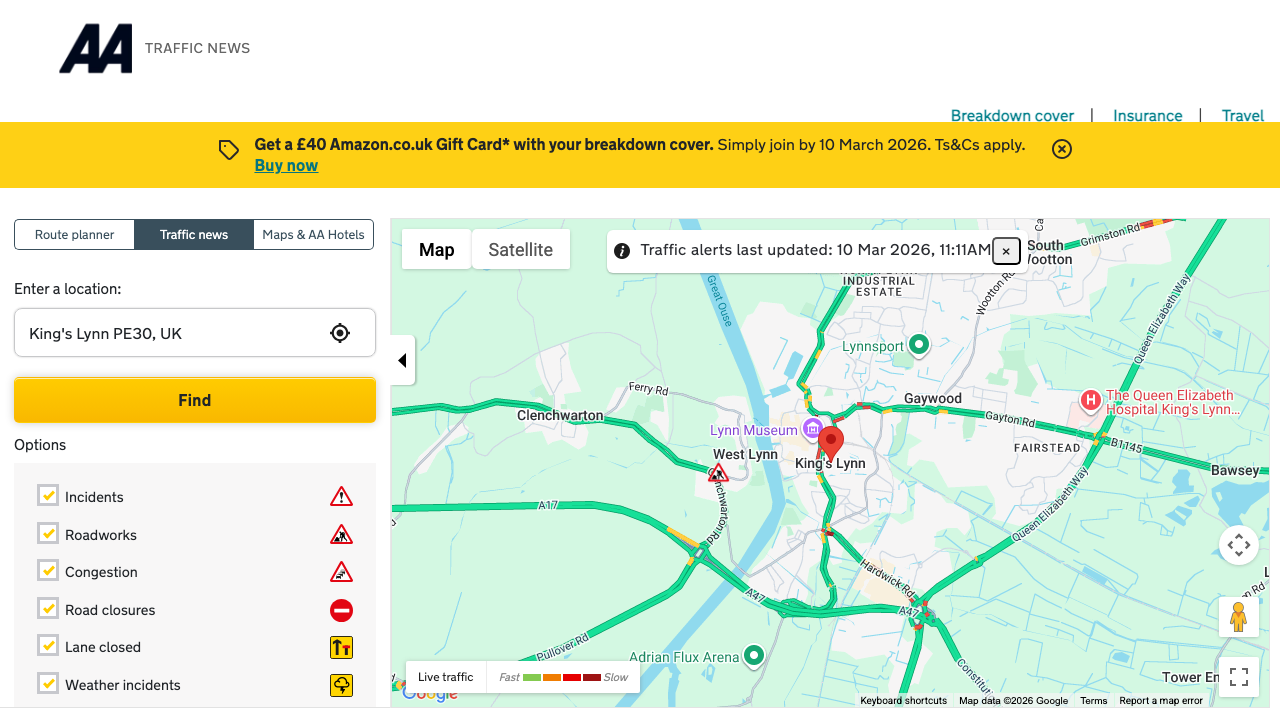Click the Weather incidents icon
The width and height of the screenshot is (1280, 720).
[341, 685]
